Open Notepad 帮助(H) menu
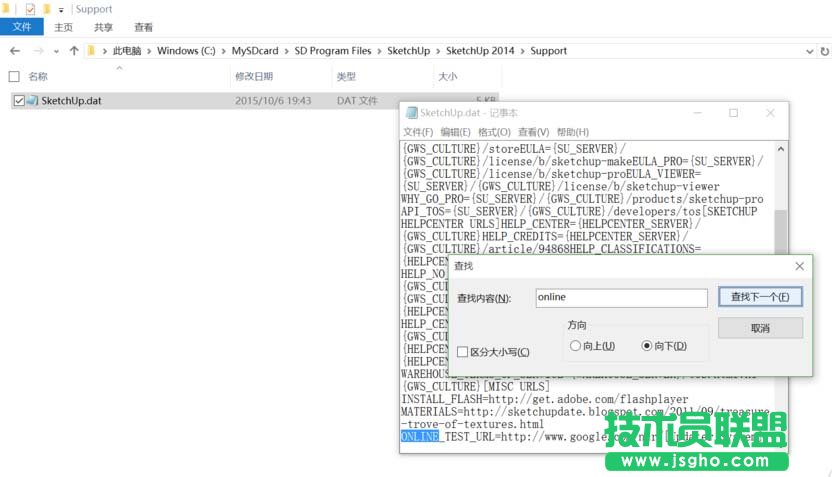 573,132
